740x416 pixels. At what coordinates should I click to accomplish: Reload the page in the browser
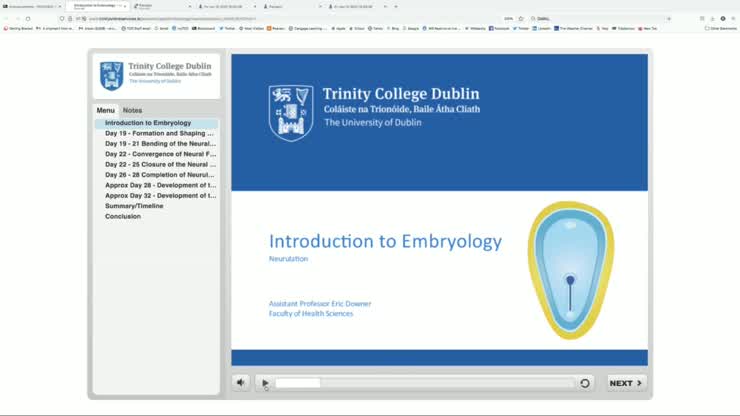click(28, 18)
